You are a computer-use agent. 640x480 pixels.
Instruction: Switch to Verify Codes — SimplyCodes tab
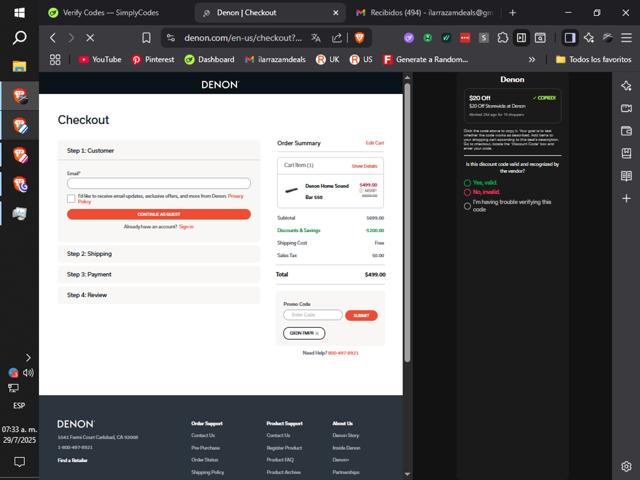[110, 13]
